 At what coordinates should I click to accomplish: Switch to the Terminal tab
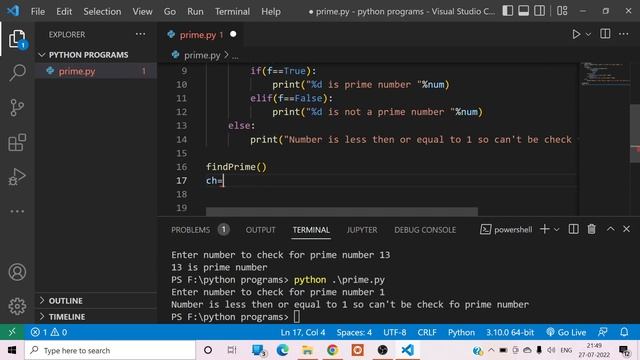311,230
